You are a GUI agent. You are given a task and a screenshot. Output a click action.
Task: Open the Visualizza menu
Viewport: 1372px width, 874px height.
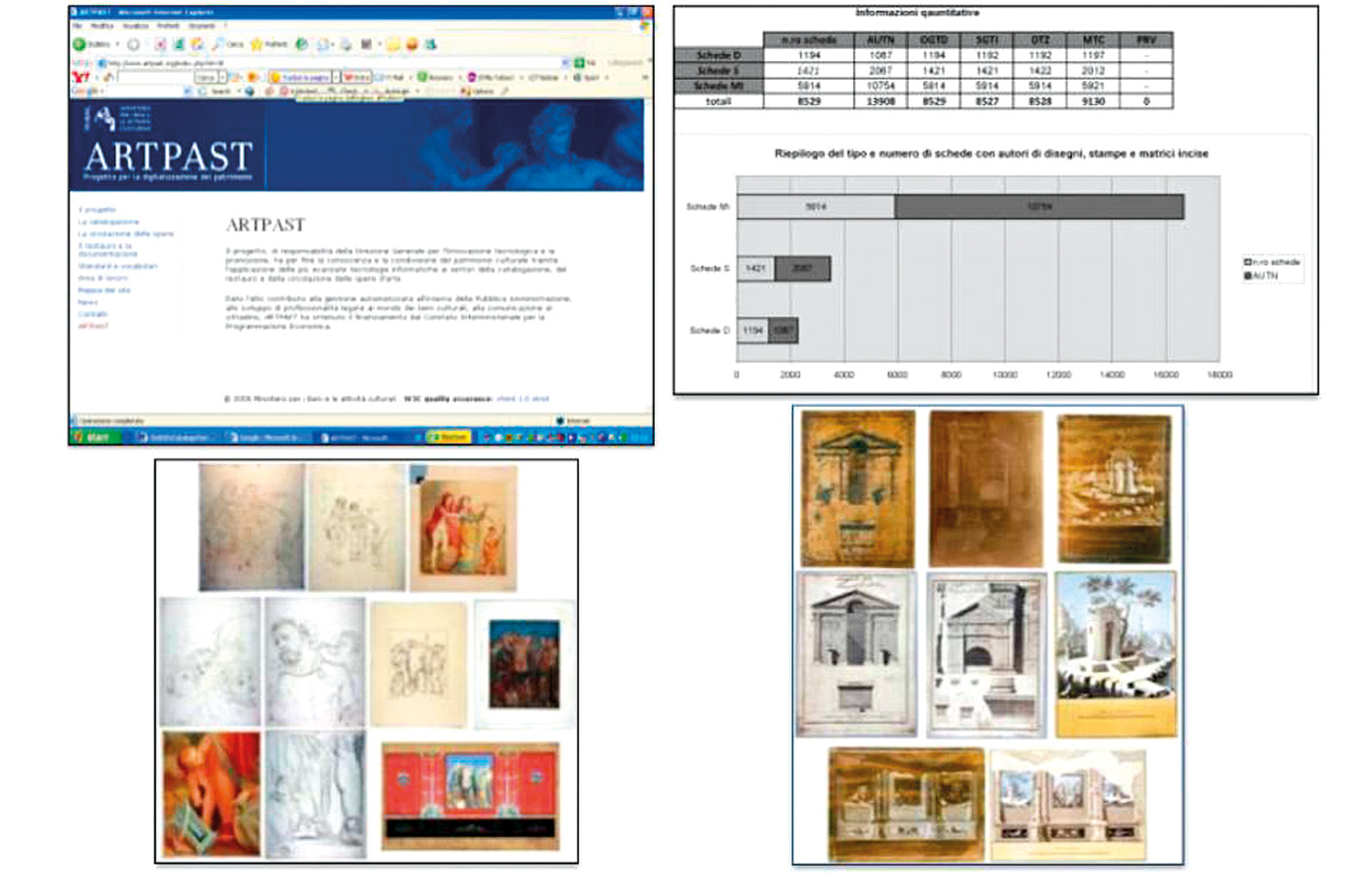pyautogui.click(x=136, y=26)
